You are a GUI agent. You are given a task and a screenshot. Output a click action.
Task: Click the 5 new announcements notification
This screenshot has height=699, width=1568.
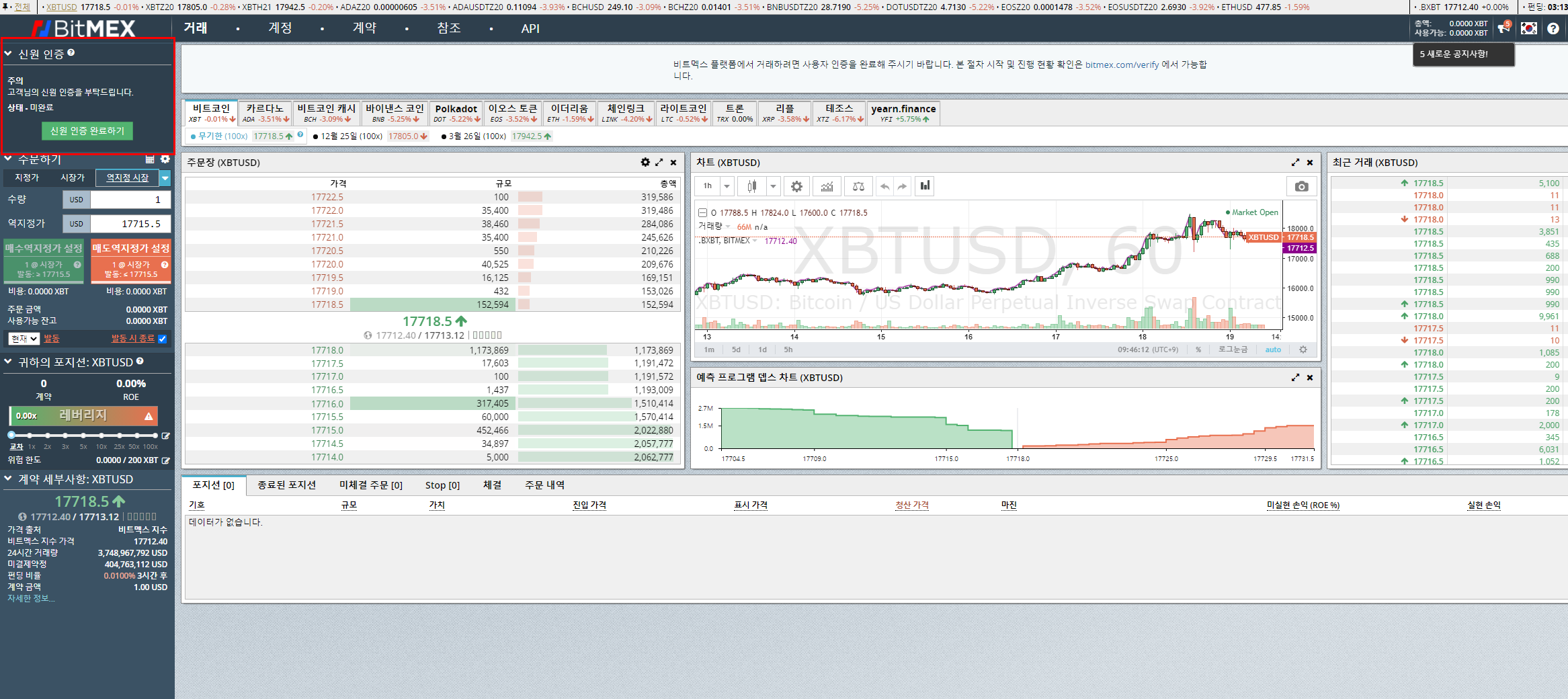point(1464,54)
